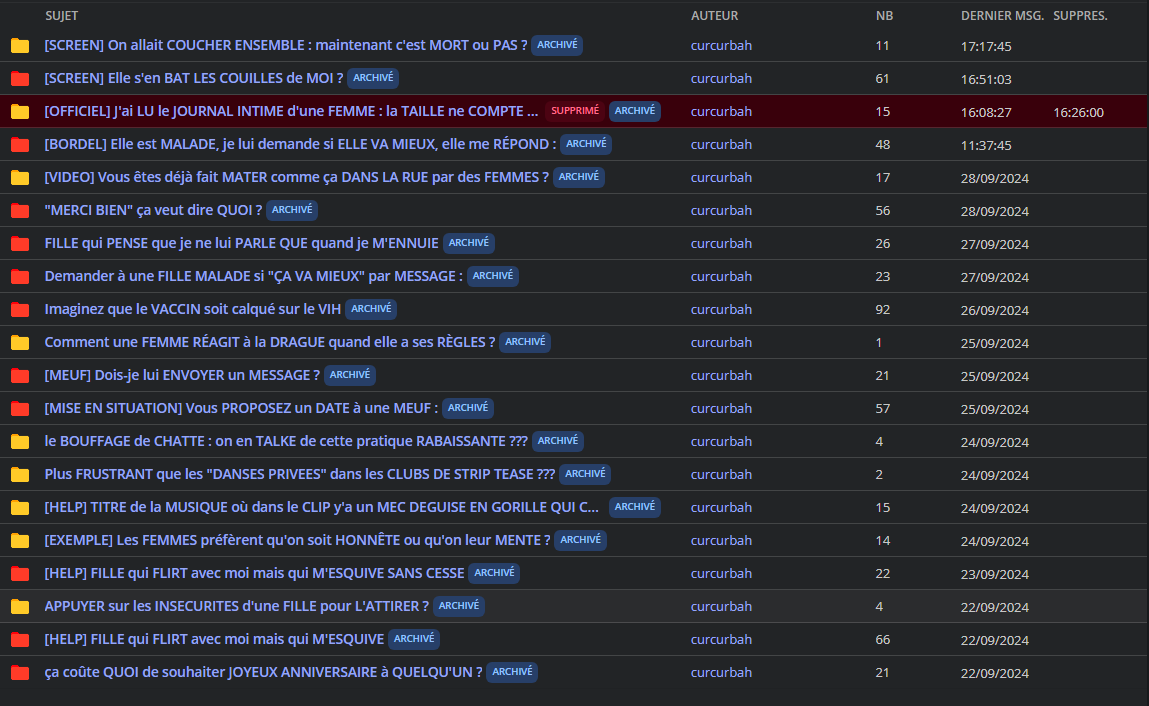Open topic 'APPUYER sur les INSECURITES d'une FILLE'
The image size is (1149, 706).
[237, 606]
